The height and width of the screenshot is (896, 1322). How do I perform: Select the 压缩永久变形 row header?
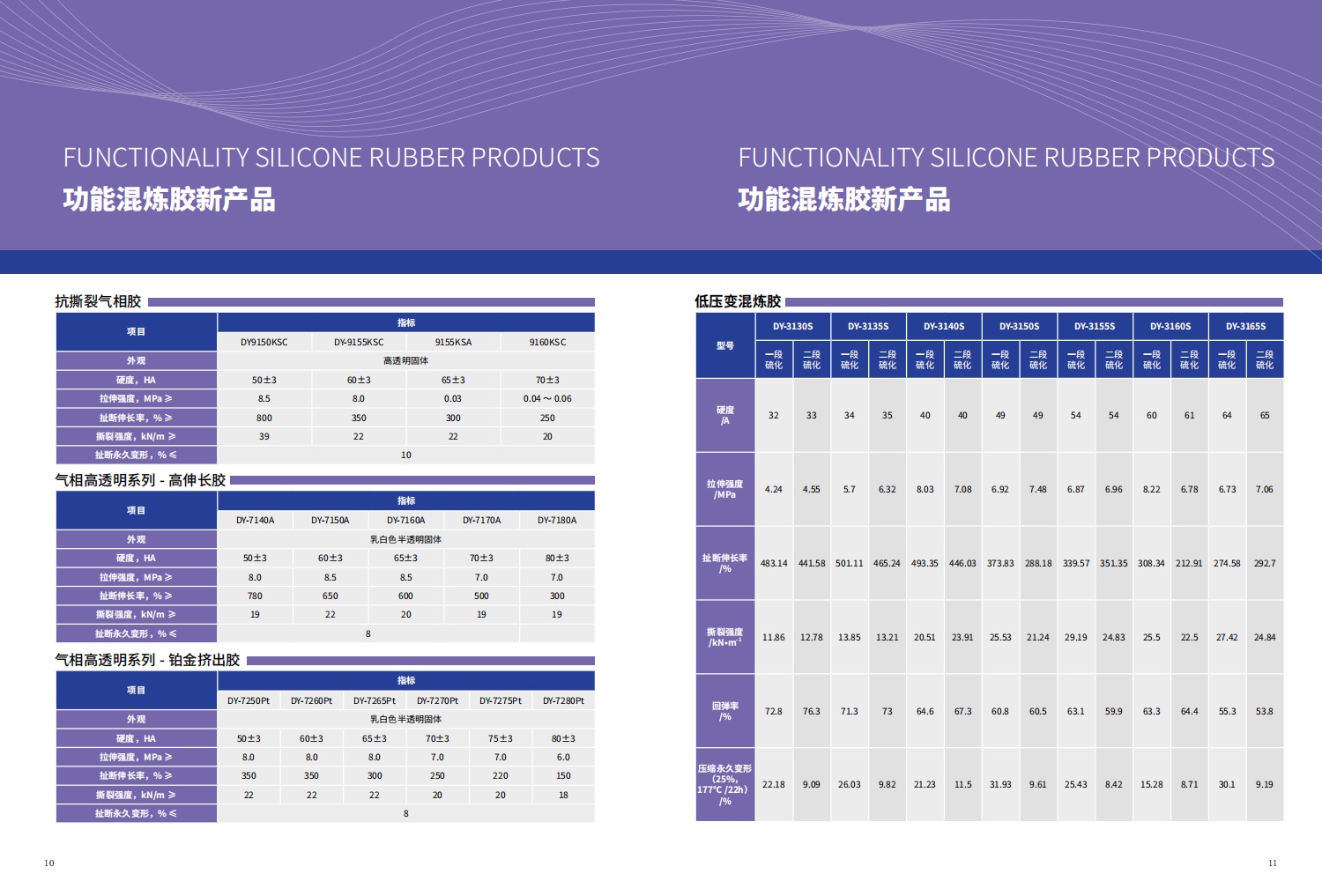(725, 784)
